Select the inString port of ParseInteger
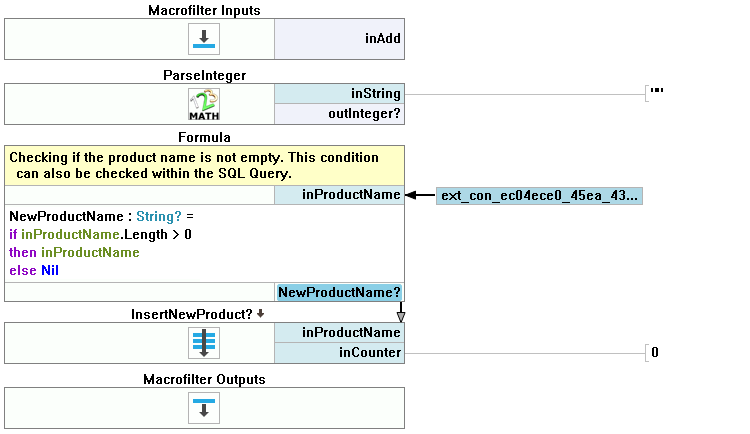 339,94
